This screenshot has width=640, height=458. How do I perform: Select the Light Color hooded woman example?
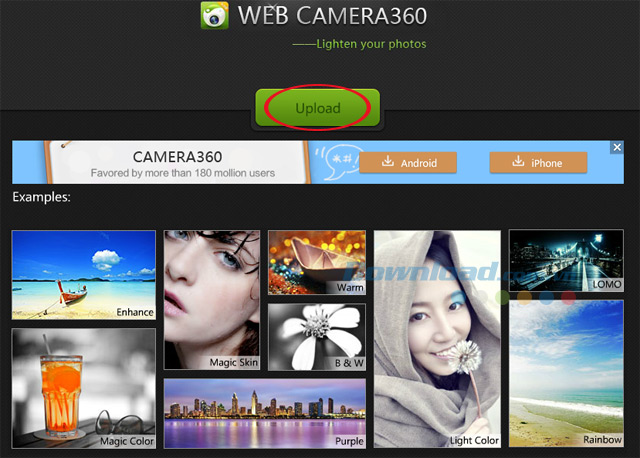point(437,339)
